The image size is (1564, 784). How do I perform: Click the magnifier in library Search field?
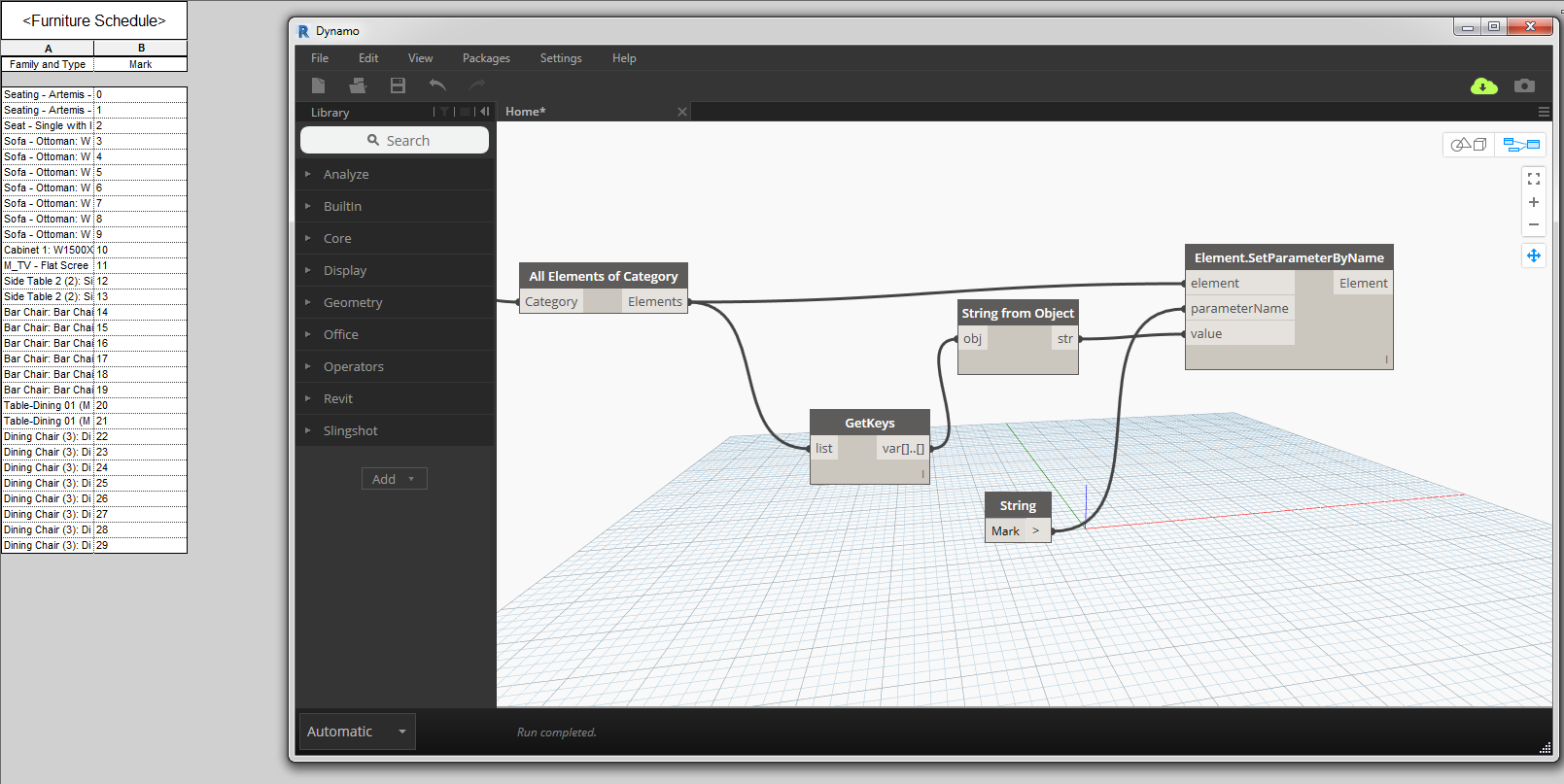coord(373,140)
